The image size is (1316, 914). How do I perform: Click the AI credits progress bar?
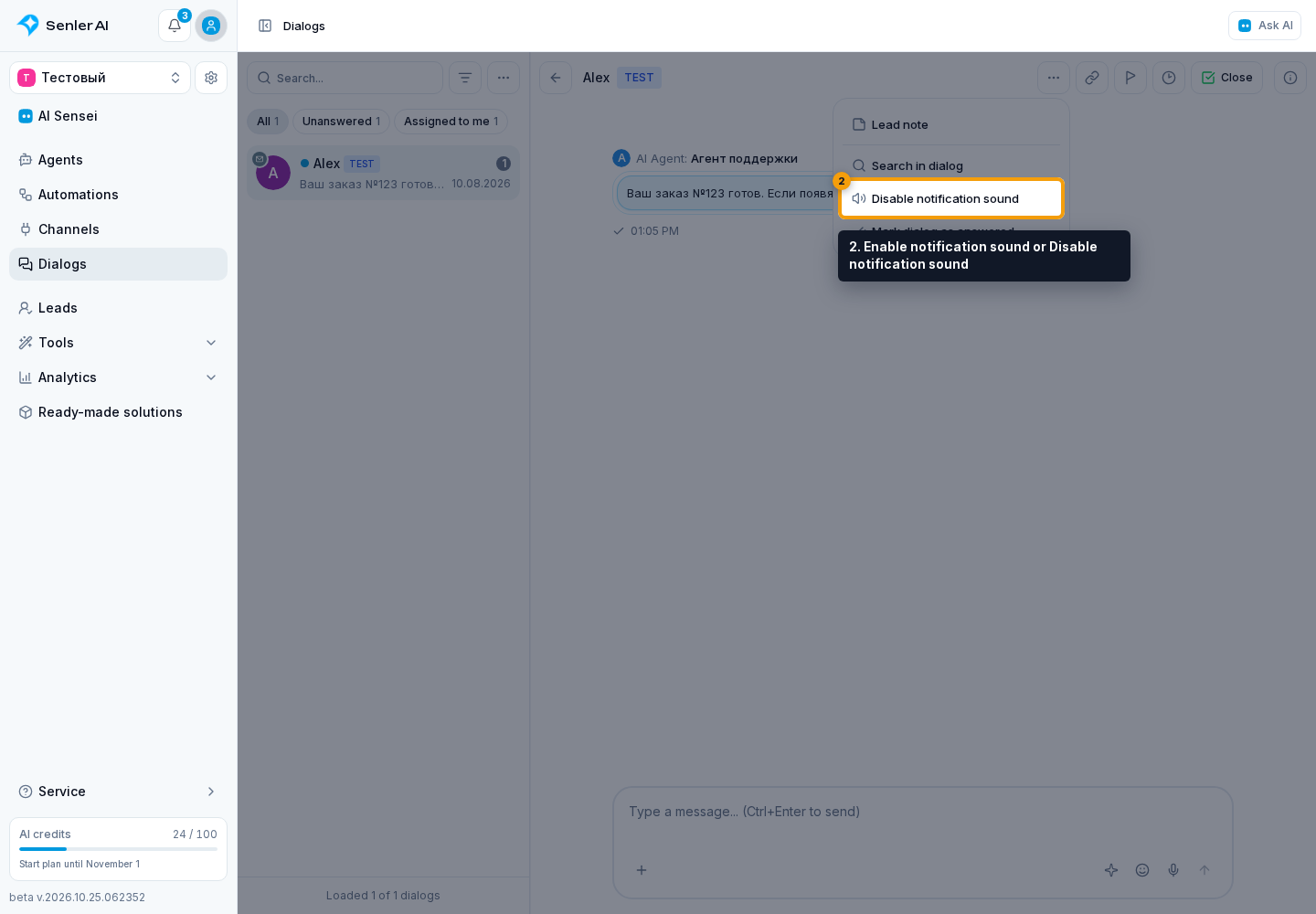118,849
